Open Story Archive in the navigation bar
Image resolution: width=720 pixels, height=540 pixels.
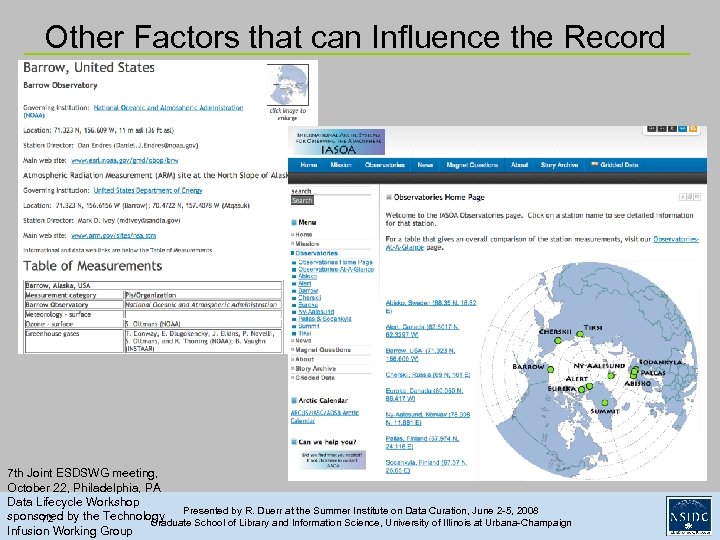point(559,165)
